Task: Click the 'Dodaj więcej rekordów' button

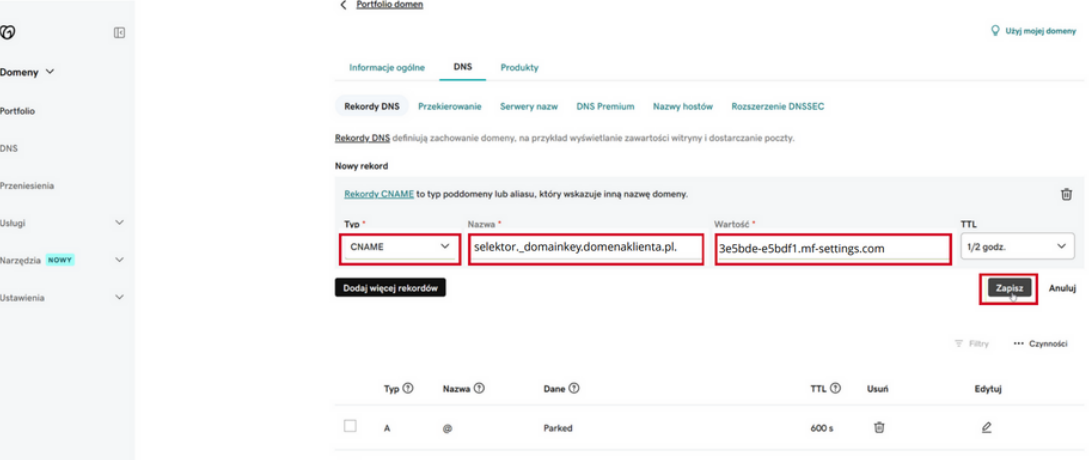Action: click(390, 288)
